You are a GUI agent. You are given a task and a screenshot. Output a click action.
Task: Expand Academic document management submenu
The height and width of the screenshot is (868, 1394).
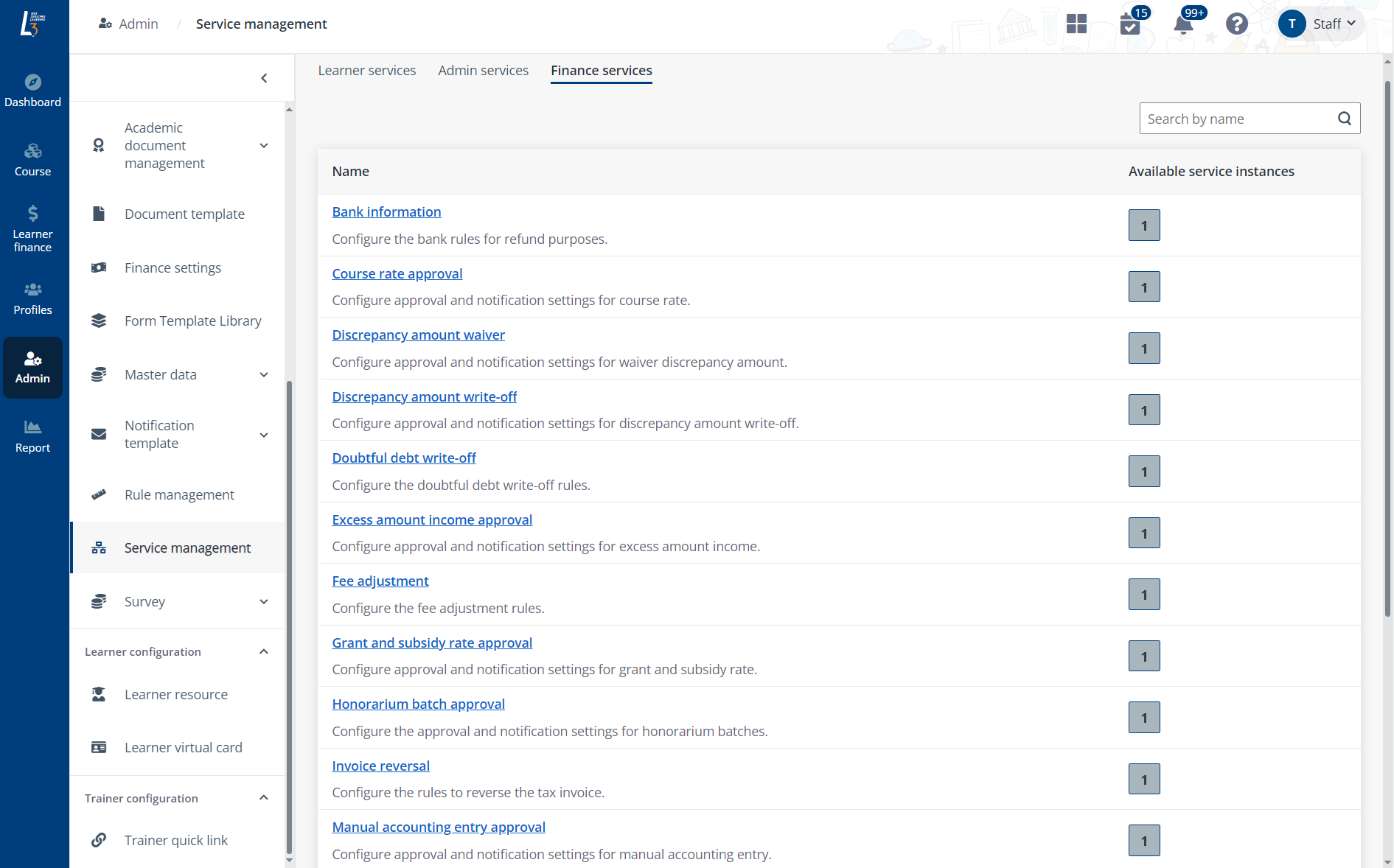[264, 146]
